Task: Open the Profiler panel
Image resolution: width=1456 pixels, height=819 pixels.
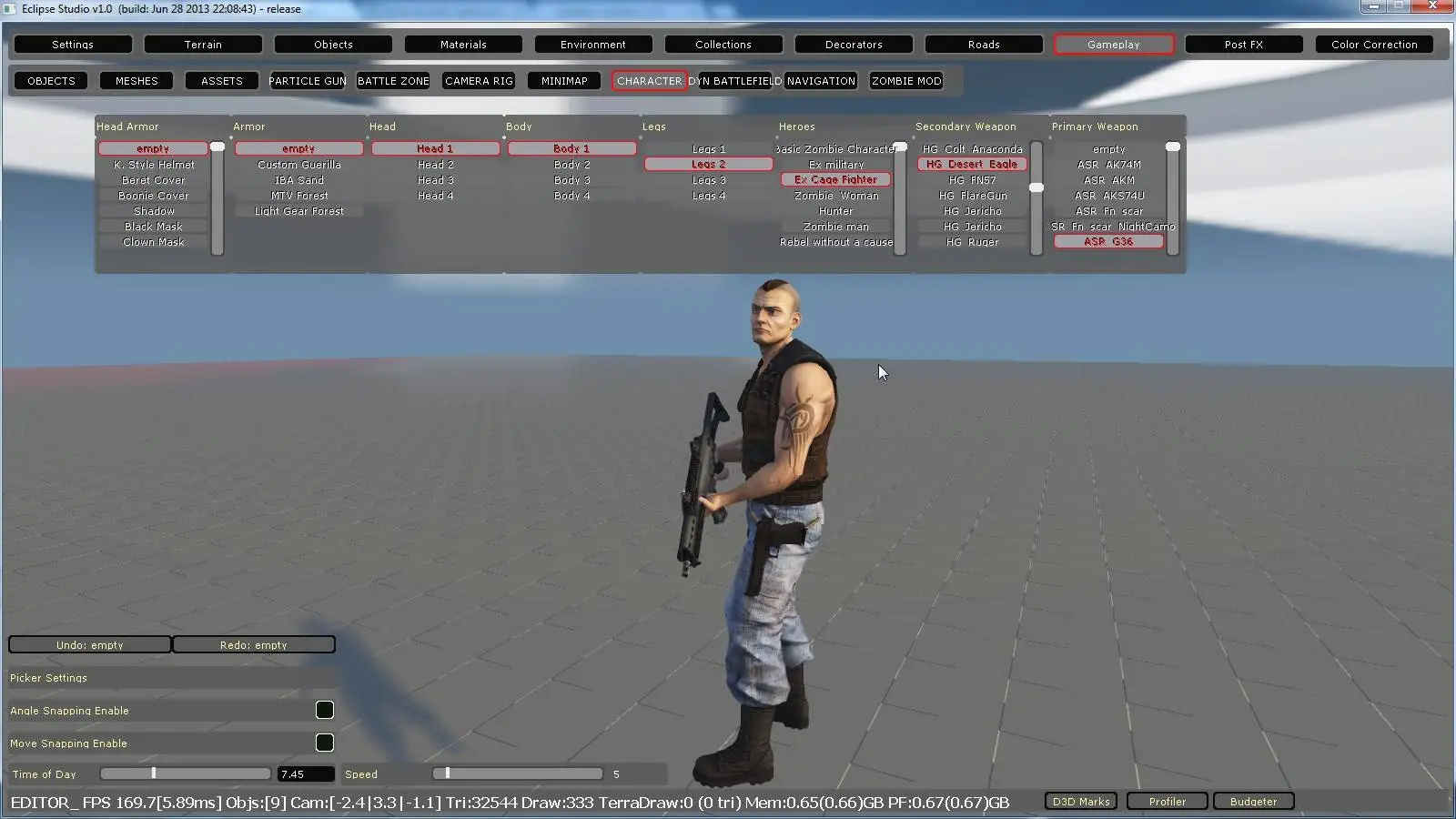Action: pos(1168,802)
